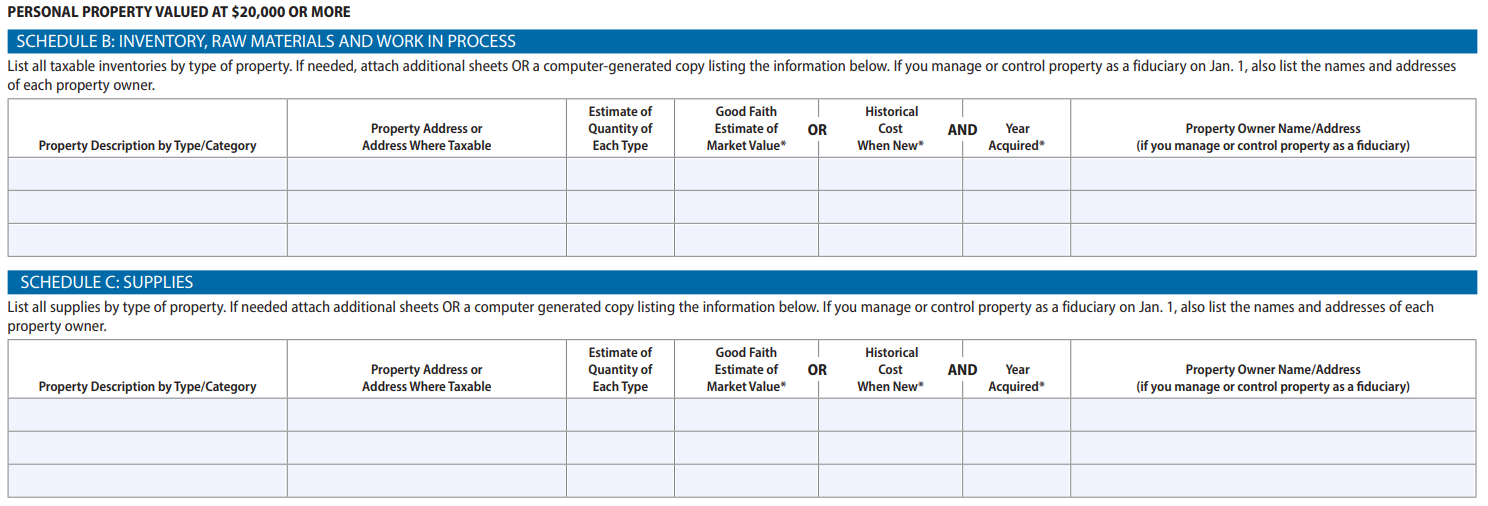
Task: Click Schedule C second row Property Owner Name/Address field
Action: click(x=1272, y=448)
